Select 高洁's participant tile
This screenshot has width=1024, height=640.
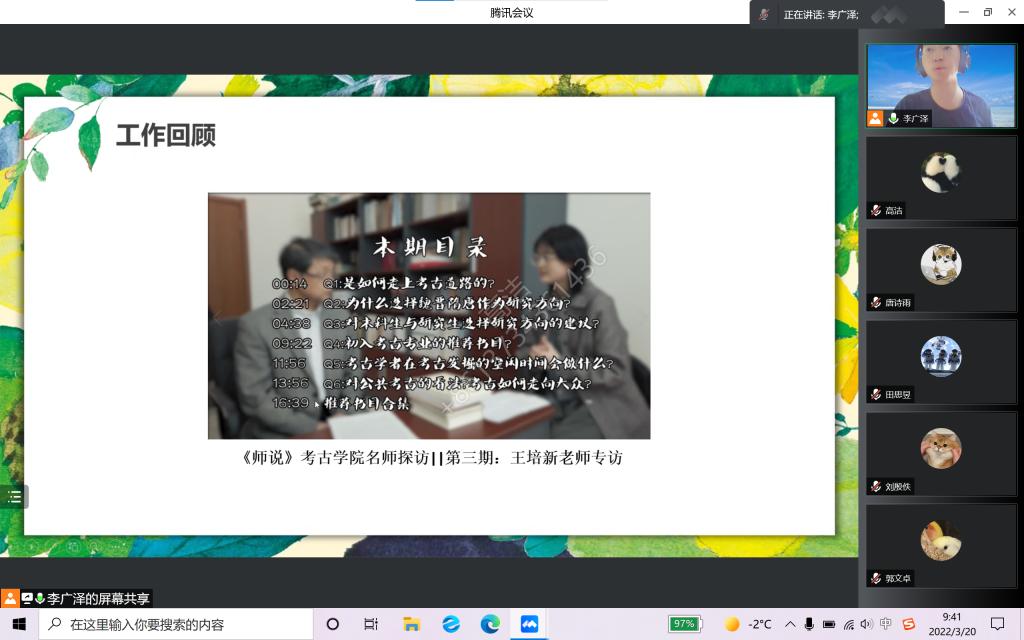(x=940, y=177)
